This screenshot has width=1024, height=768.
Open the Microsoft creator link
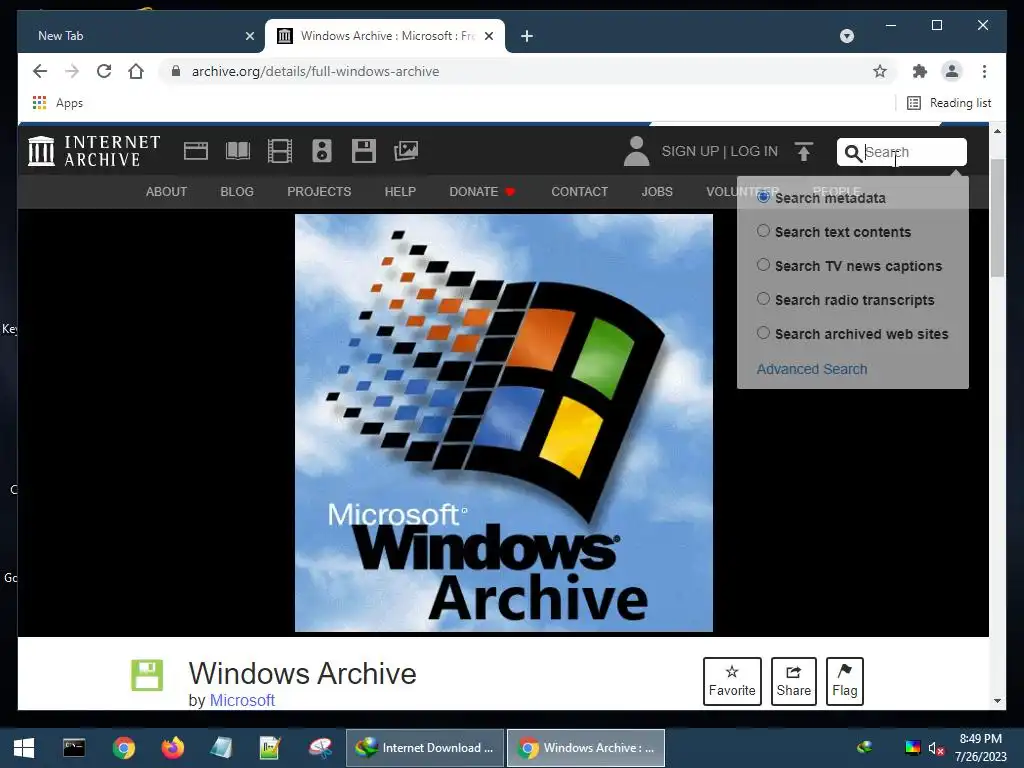click(242, 700)
